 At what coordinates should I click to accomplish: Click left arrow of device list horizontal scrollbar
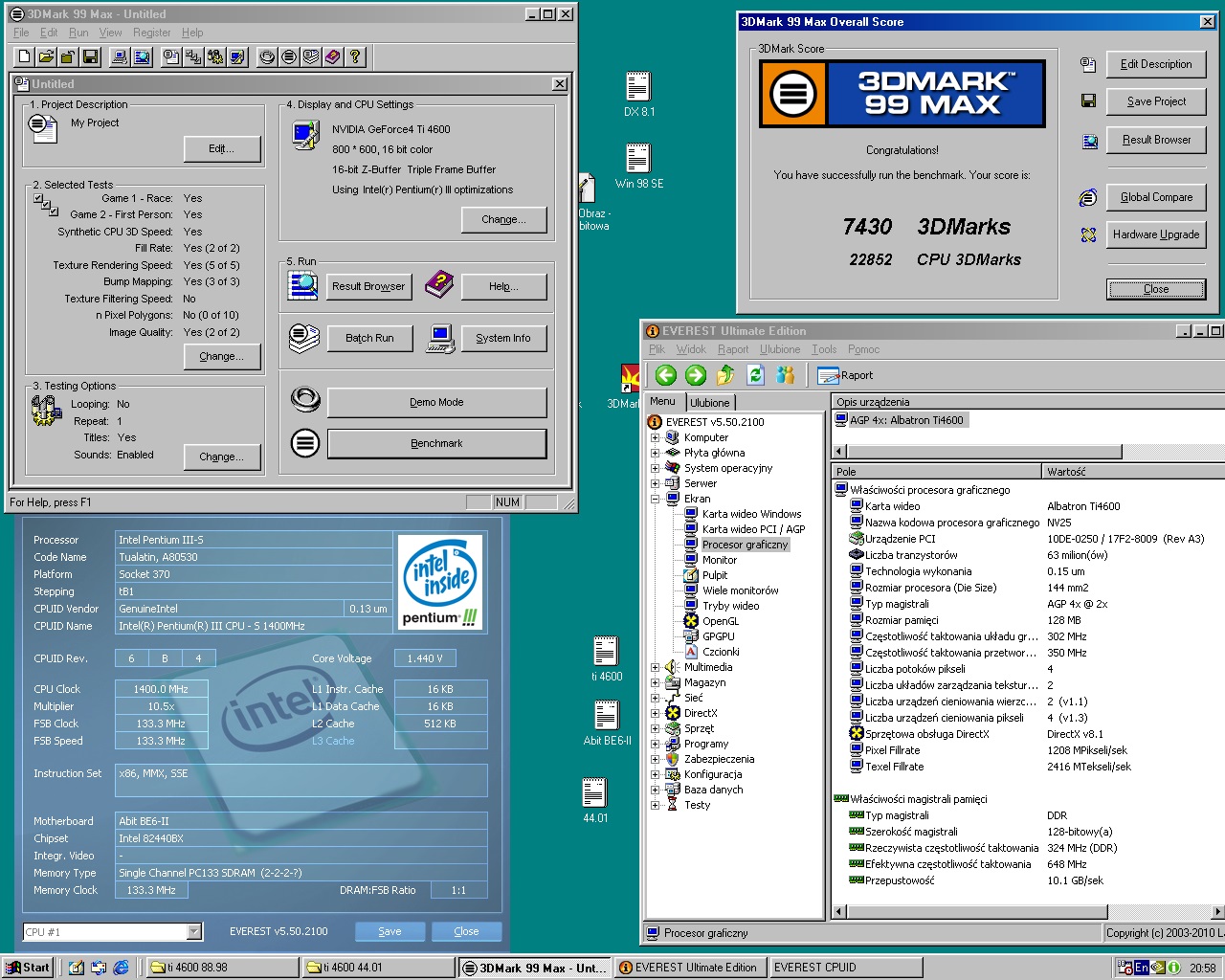(x=840, y=451)
